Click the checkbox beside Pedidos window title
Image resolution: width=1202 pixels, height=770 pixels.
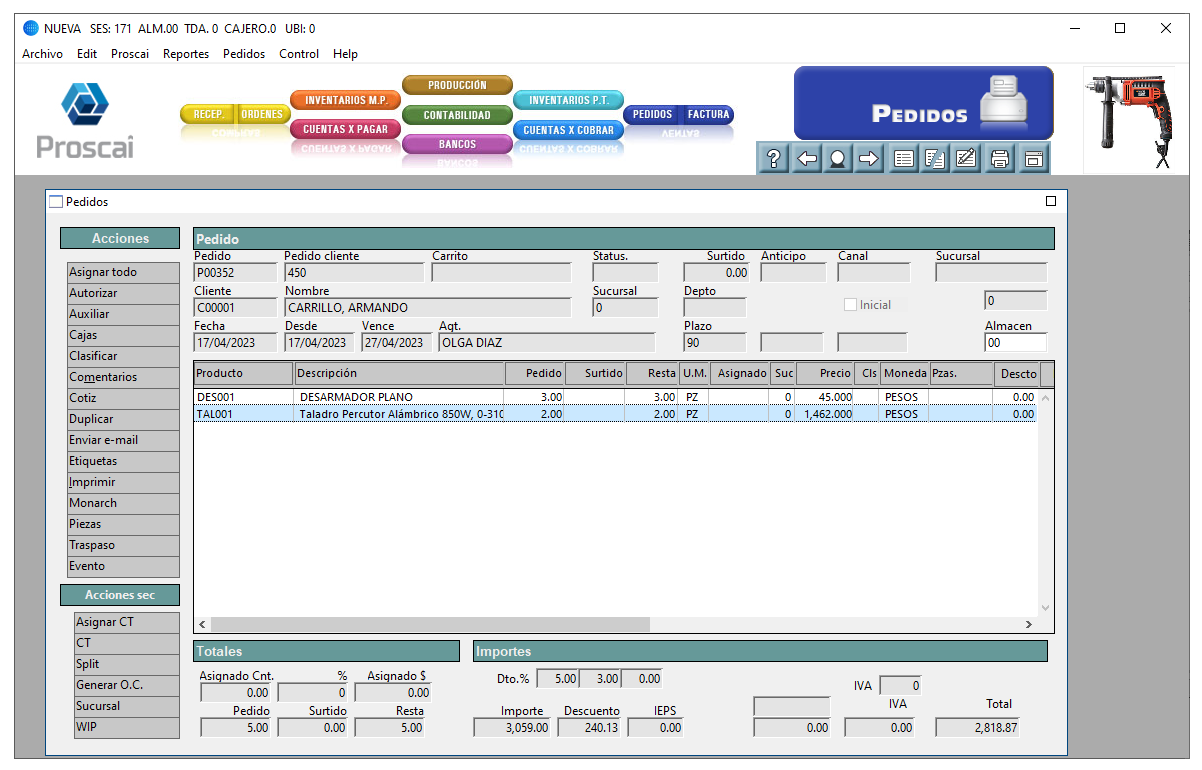(x=56, y=202)
